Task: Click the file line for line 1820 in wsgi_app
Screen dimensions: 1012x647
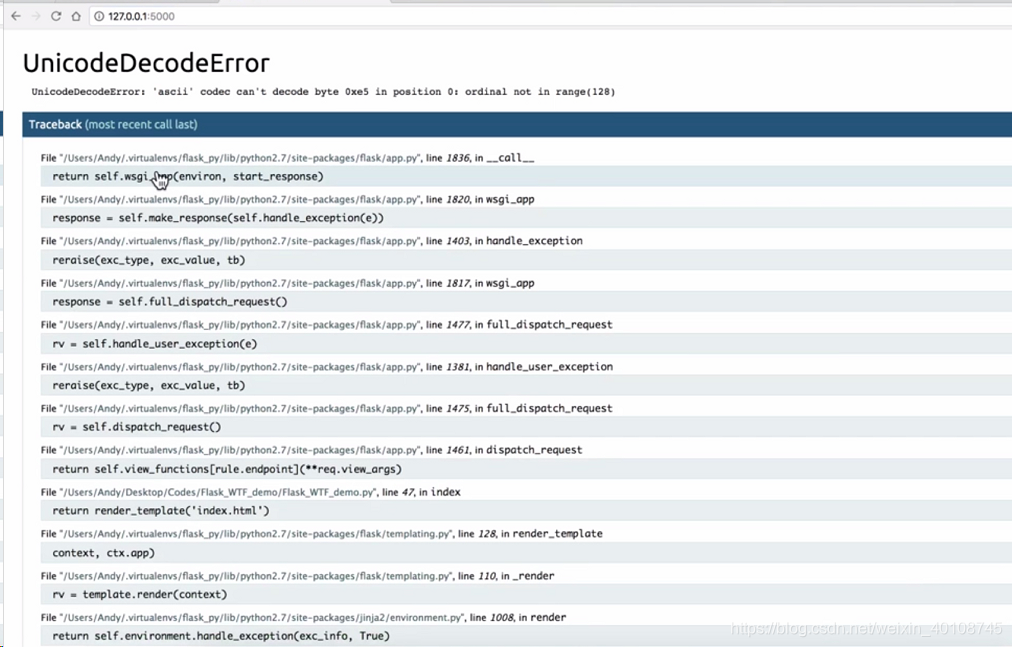Action: 287,200
